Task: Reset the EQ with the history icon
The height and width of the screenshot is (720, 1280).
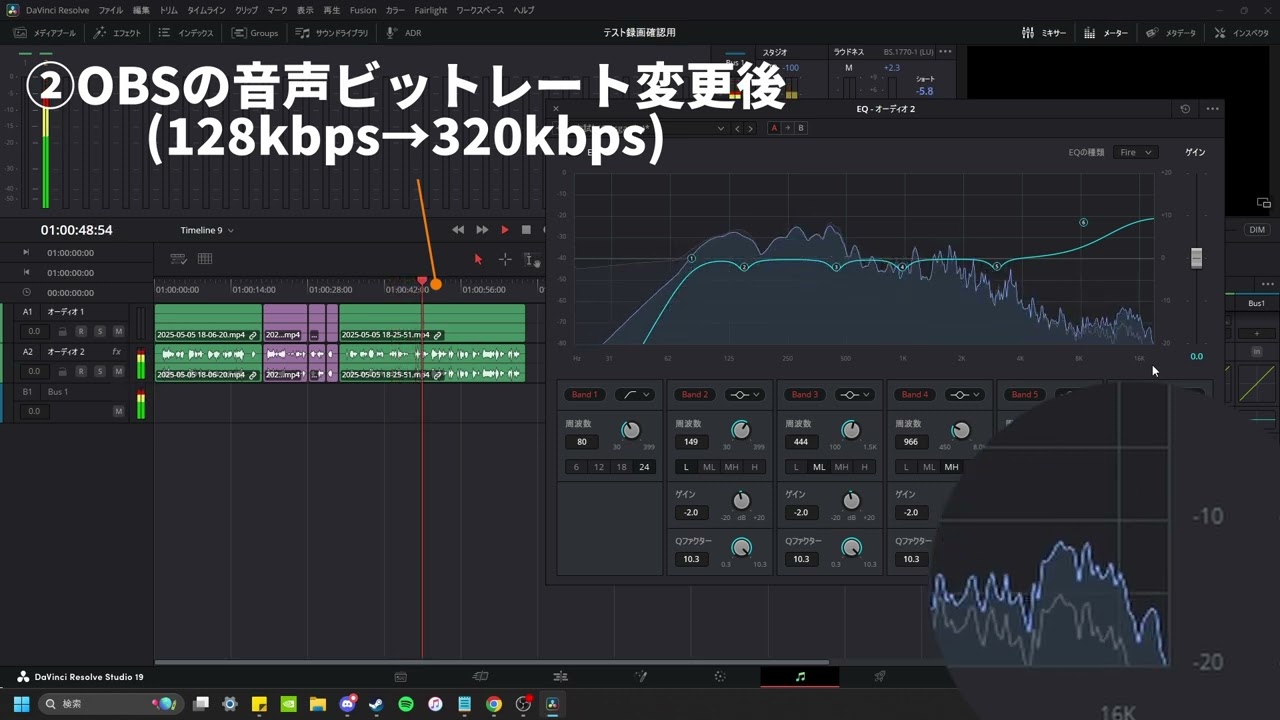Action: (x=1186, y=109)
